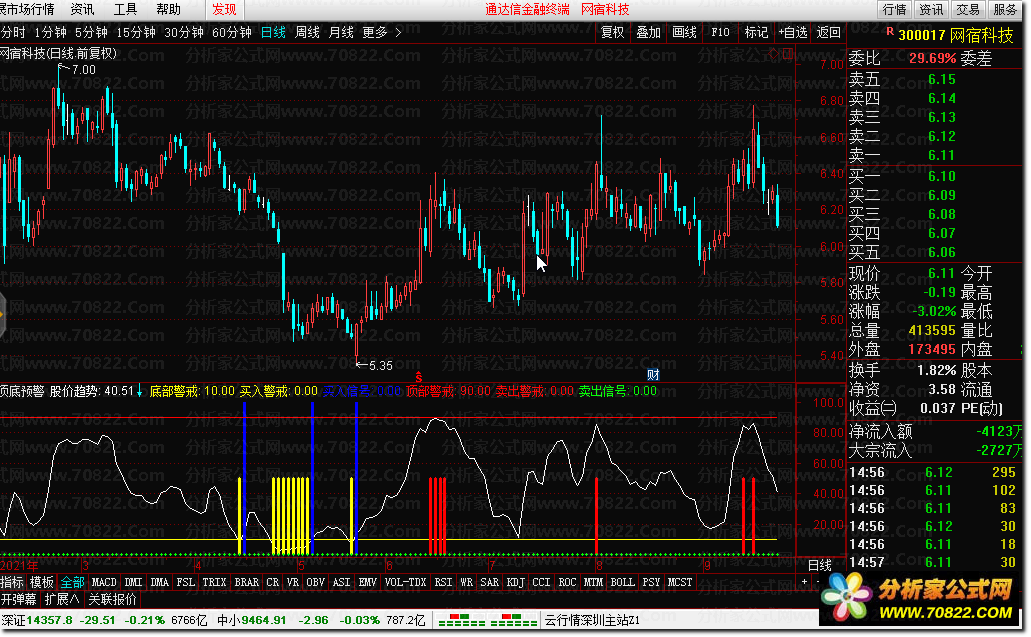Click the 净流入额 -4123万 row

point(936,431)
